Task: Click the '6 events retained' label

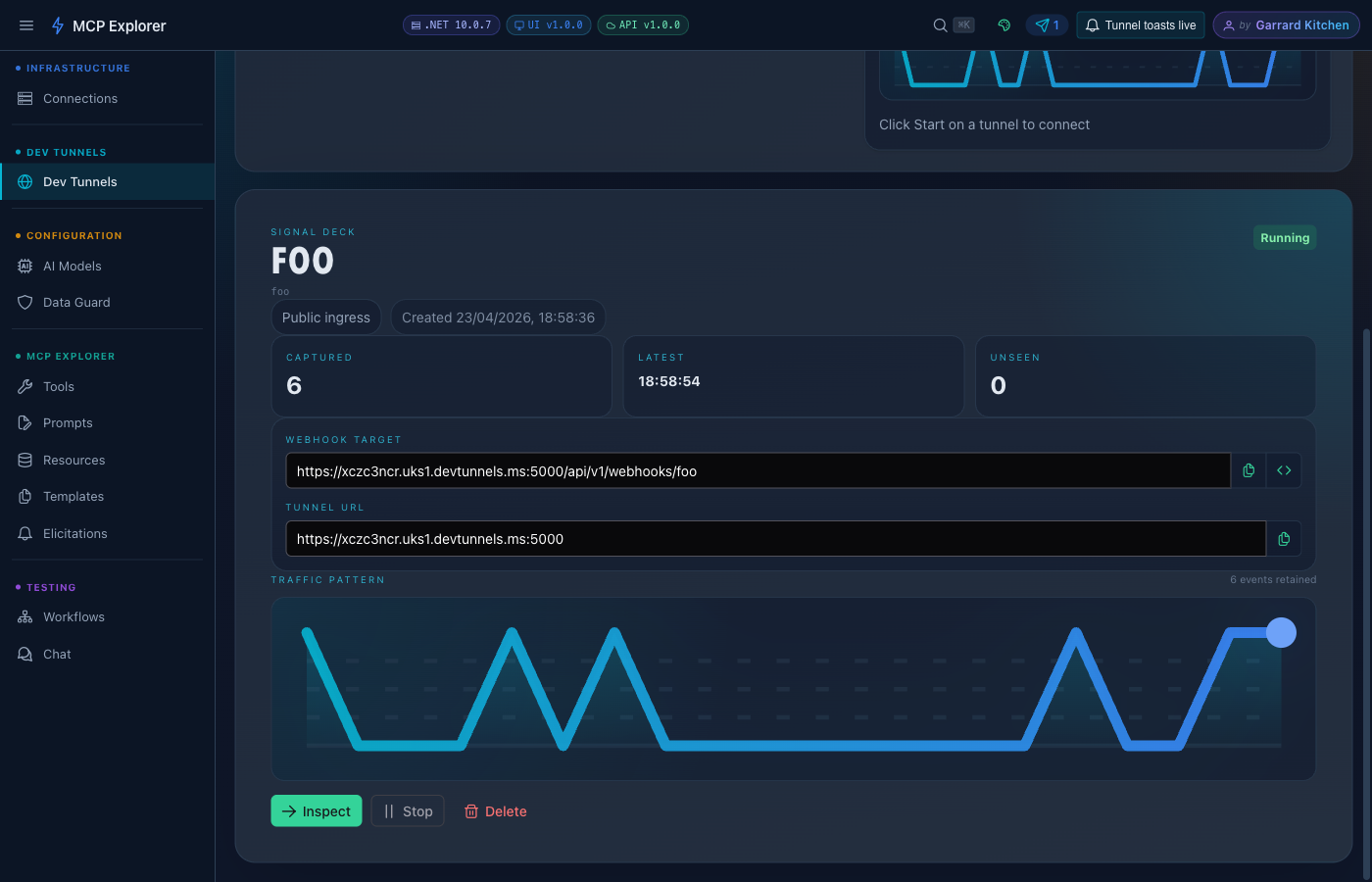Action: [1273, 580]
